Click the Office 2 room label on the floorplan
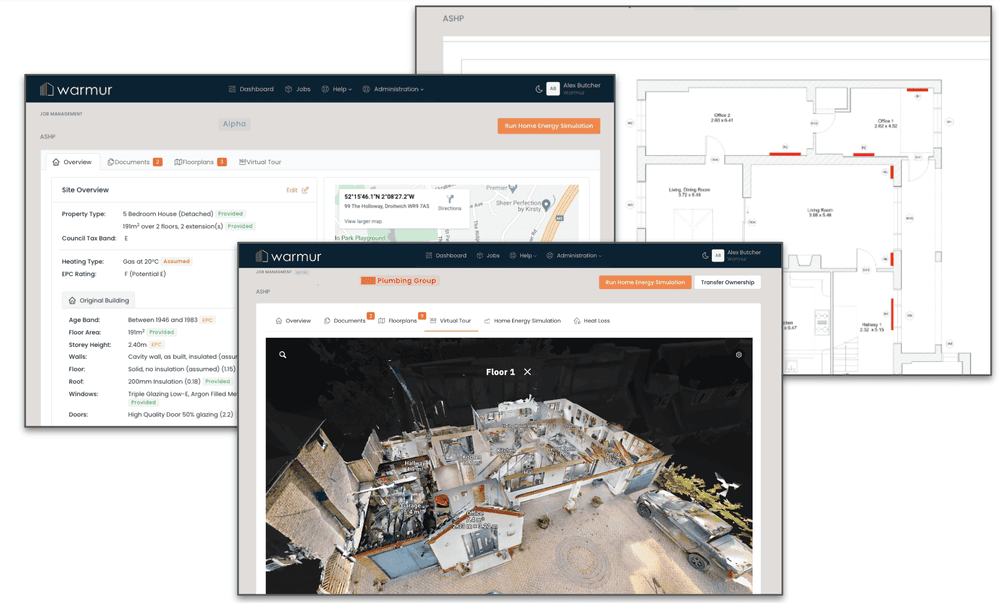Viewport: 1000px width, 603px height. [x=722, y=117]
